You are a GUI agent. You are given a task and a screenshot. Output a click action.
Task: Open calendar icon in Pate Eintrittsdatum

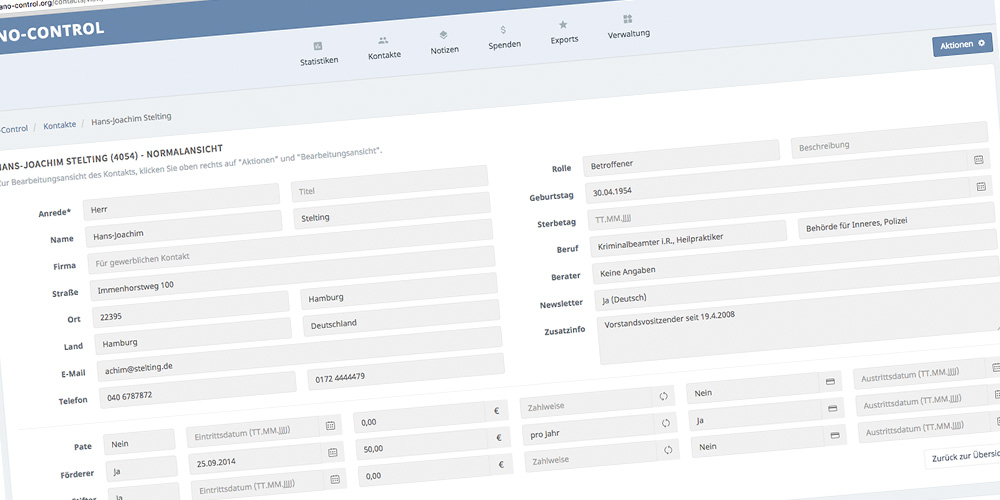tap(330, 425)
